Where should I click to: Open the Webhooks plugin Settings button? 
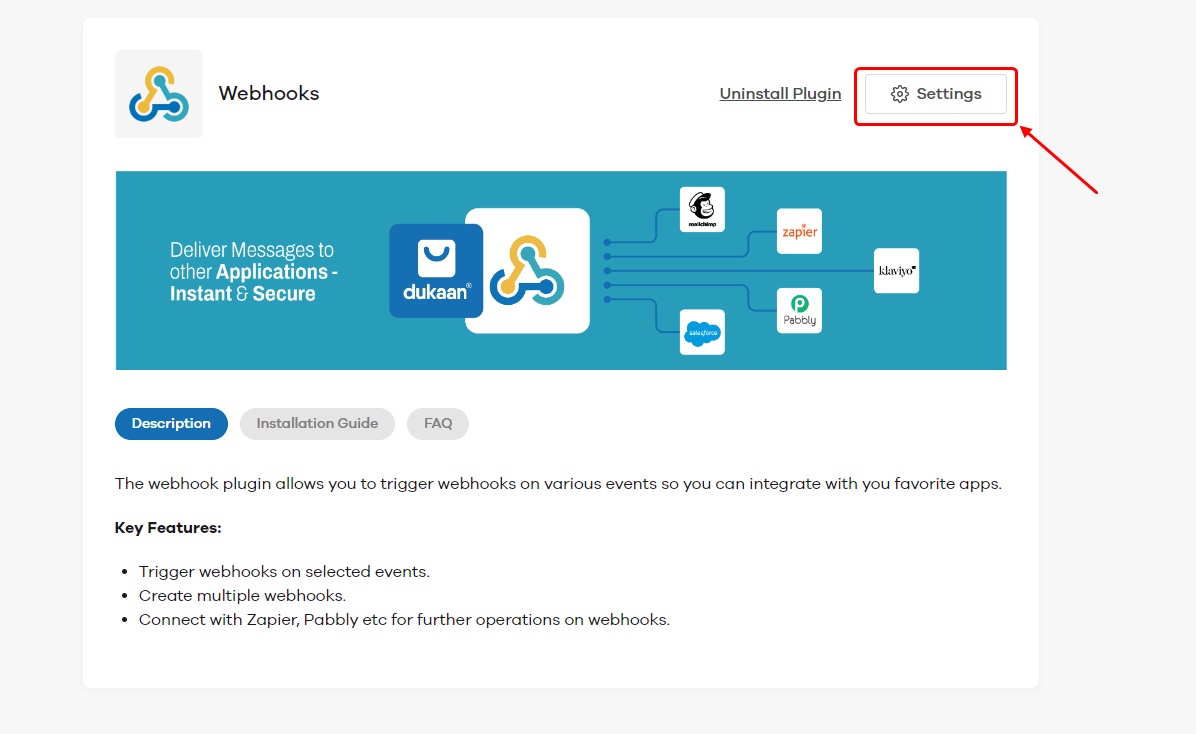pyautogui.click(x=935, y=94)
